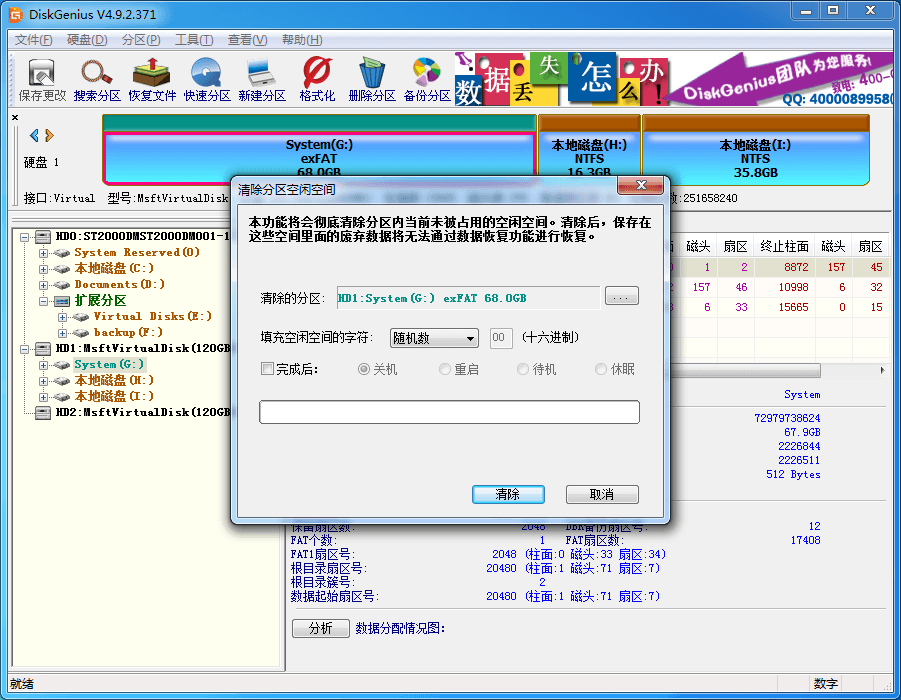Click the 分析 (analyze) button
Viewport: 901px width, 700px height.
tap(321, 628)
